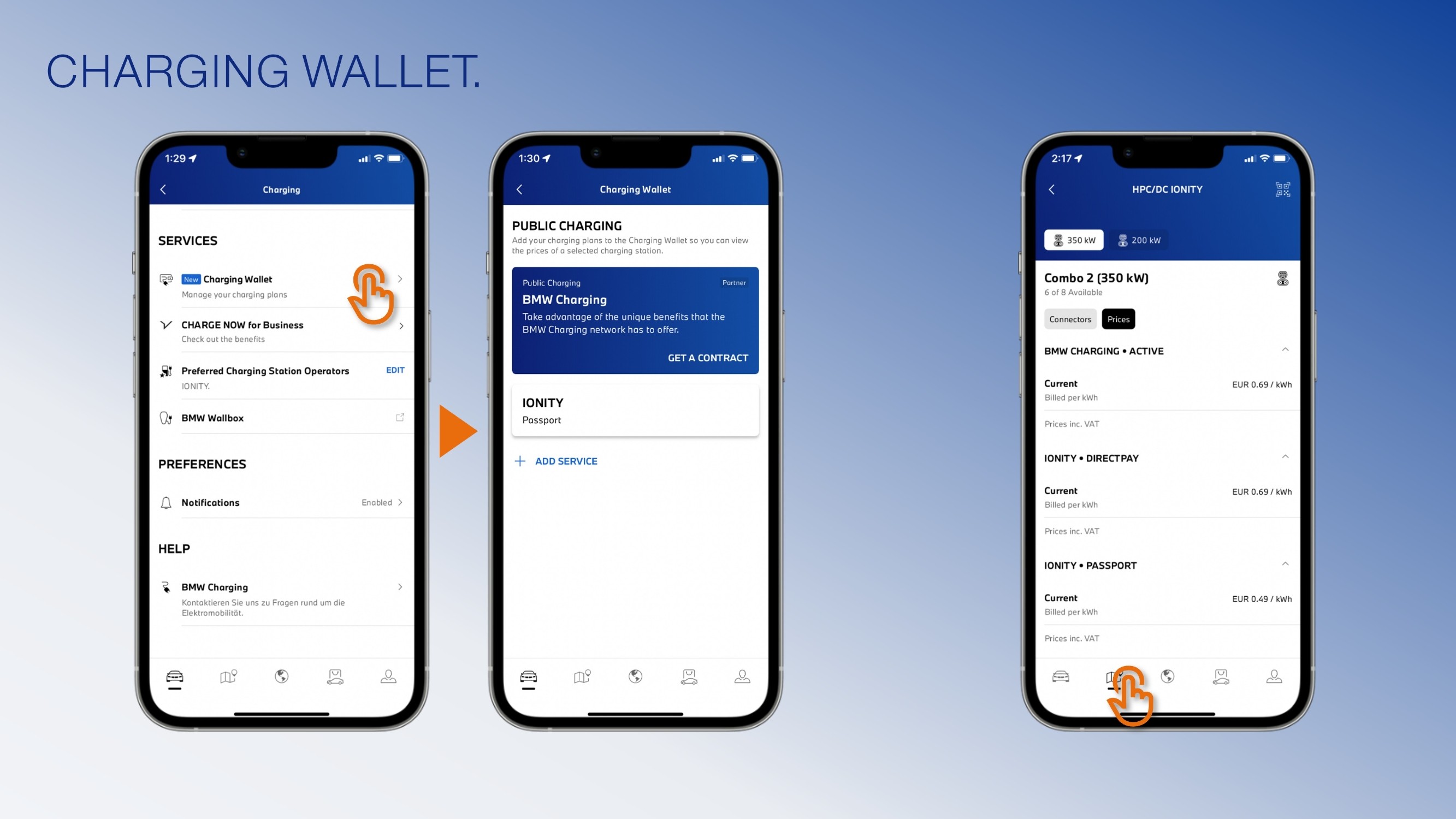Click GET A CONTRACT for BMW Charging
1456x819 pixels.
[x=708, y=357]
